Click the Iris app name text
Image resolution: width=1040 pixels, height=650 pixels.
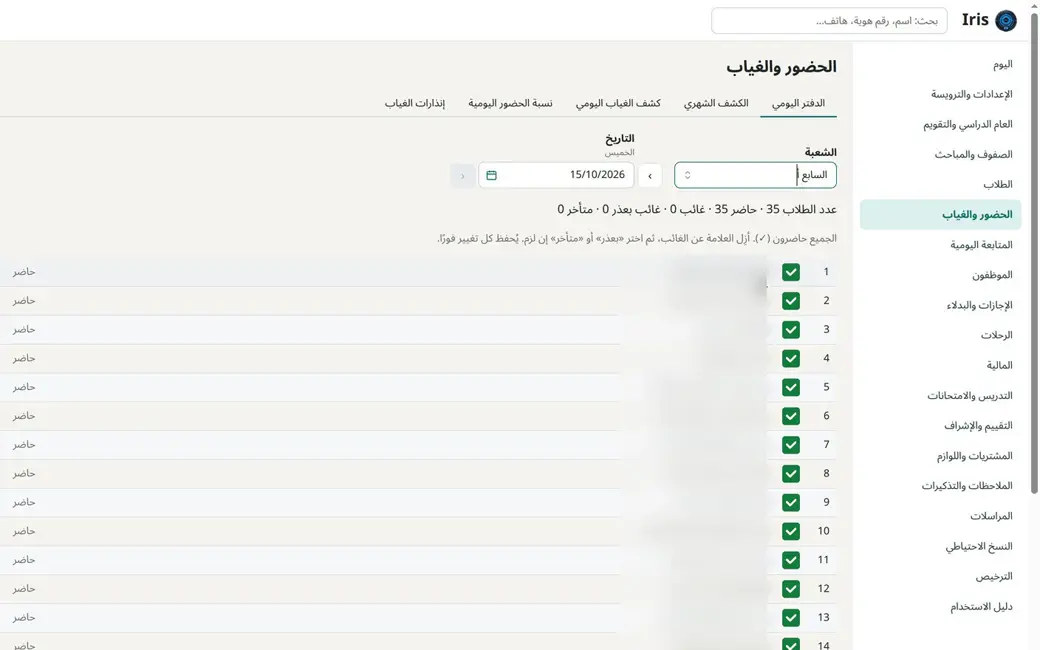[x=975, y=20]
